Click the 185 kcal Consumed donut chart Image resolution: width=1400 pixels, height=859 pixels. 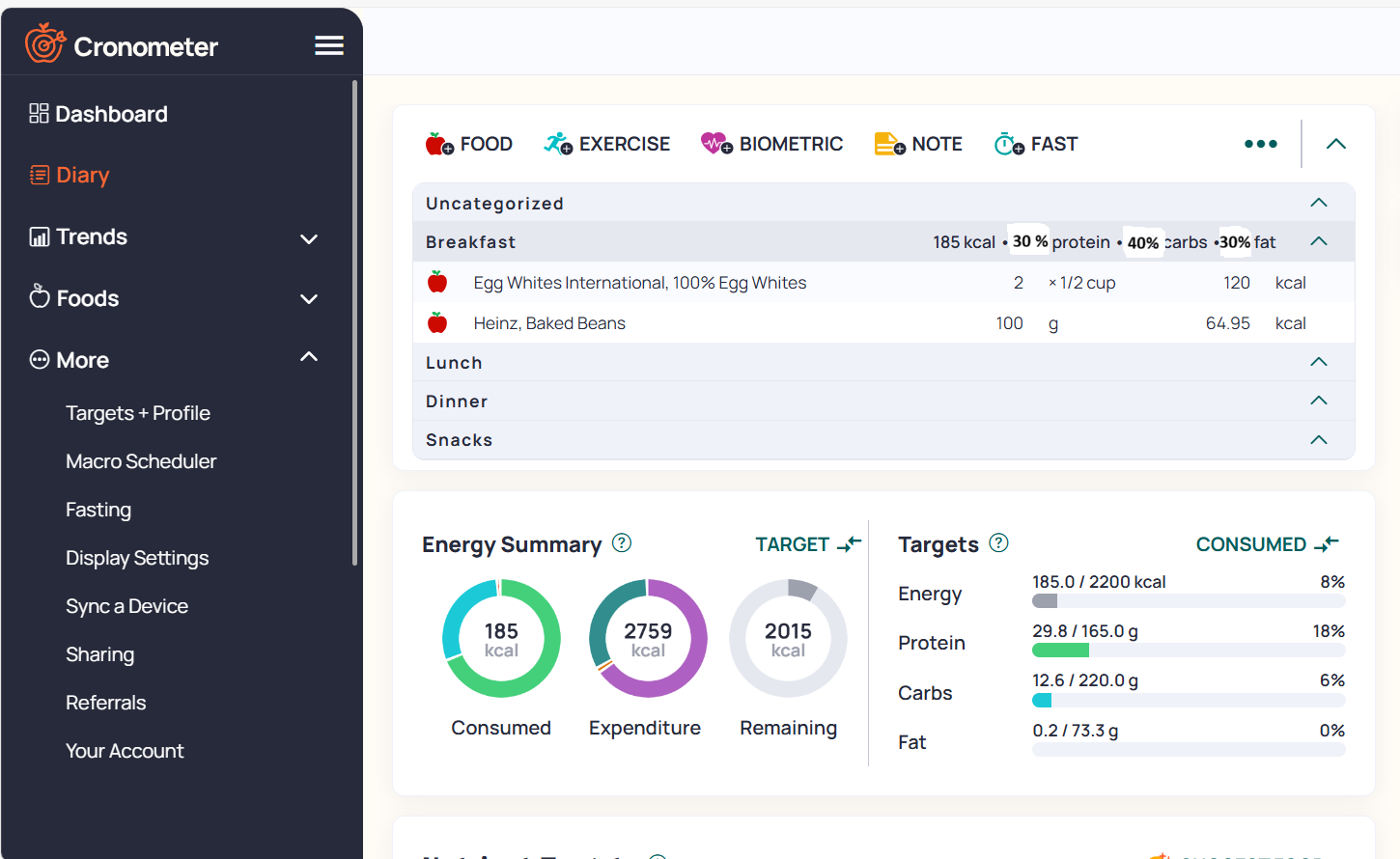[x=501, y=638]
